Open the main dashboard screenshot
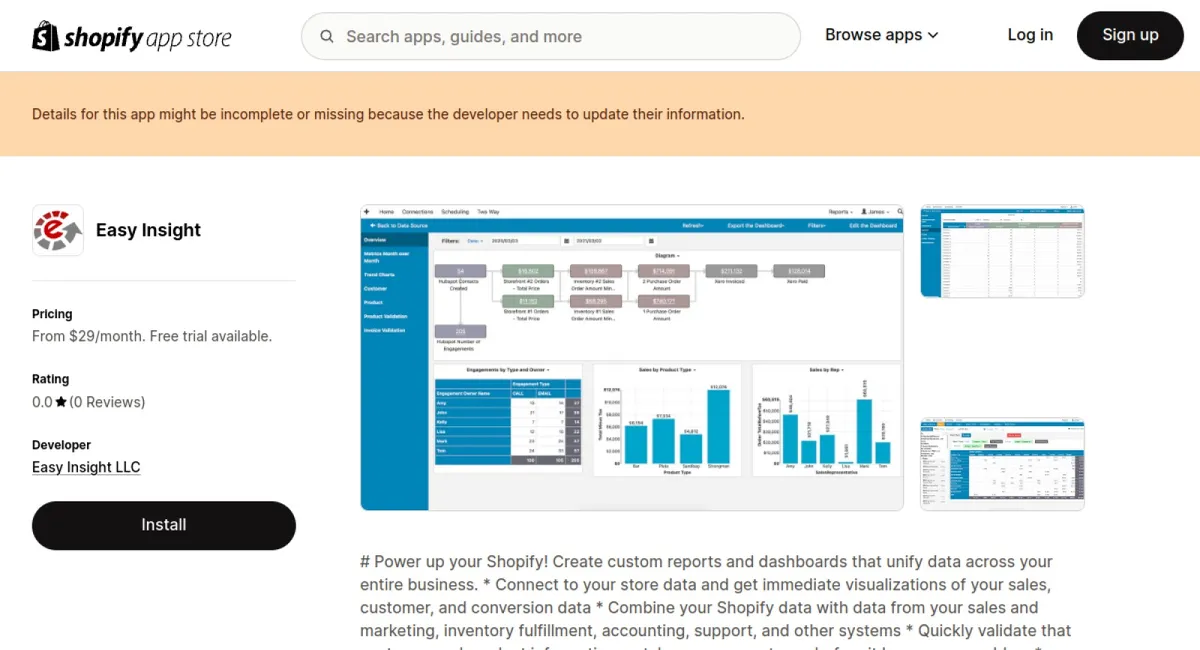Viewport: 1200px width, 650px height. pos(632,358)
